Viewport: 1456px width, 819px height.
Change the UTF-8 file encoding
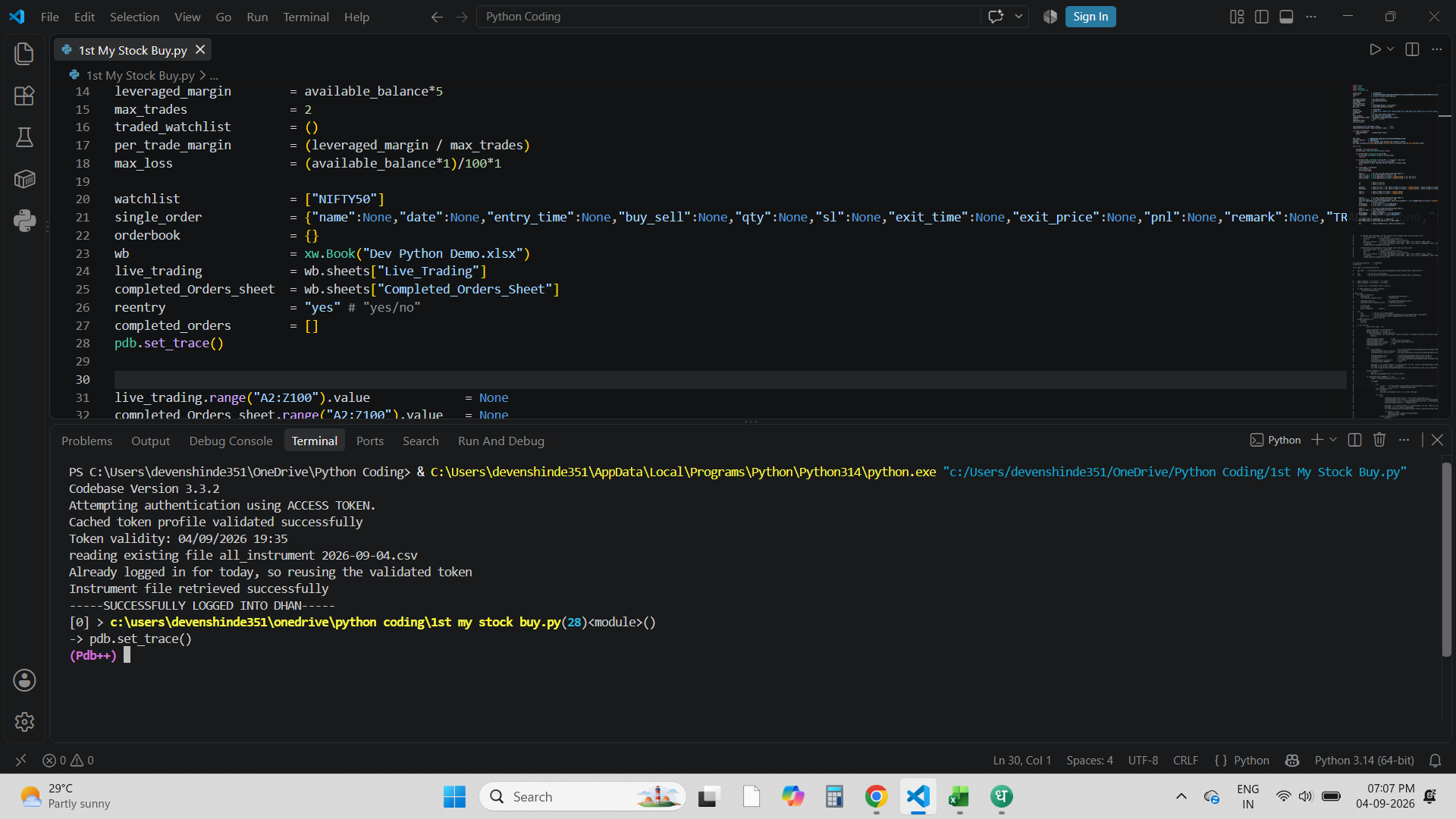(1143, 760)
